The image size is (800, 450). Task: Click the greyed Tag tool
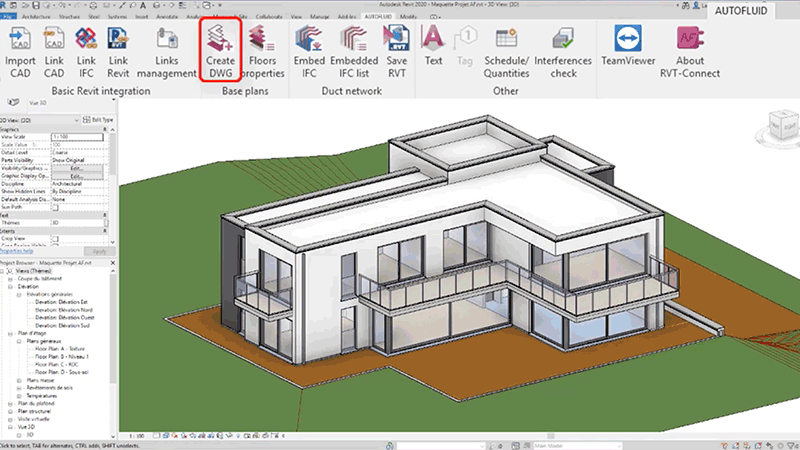465,46
